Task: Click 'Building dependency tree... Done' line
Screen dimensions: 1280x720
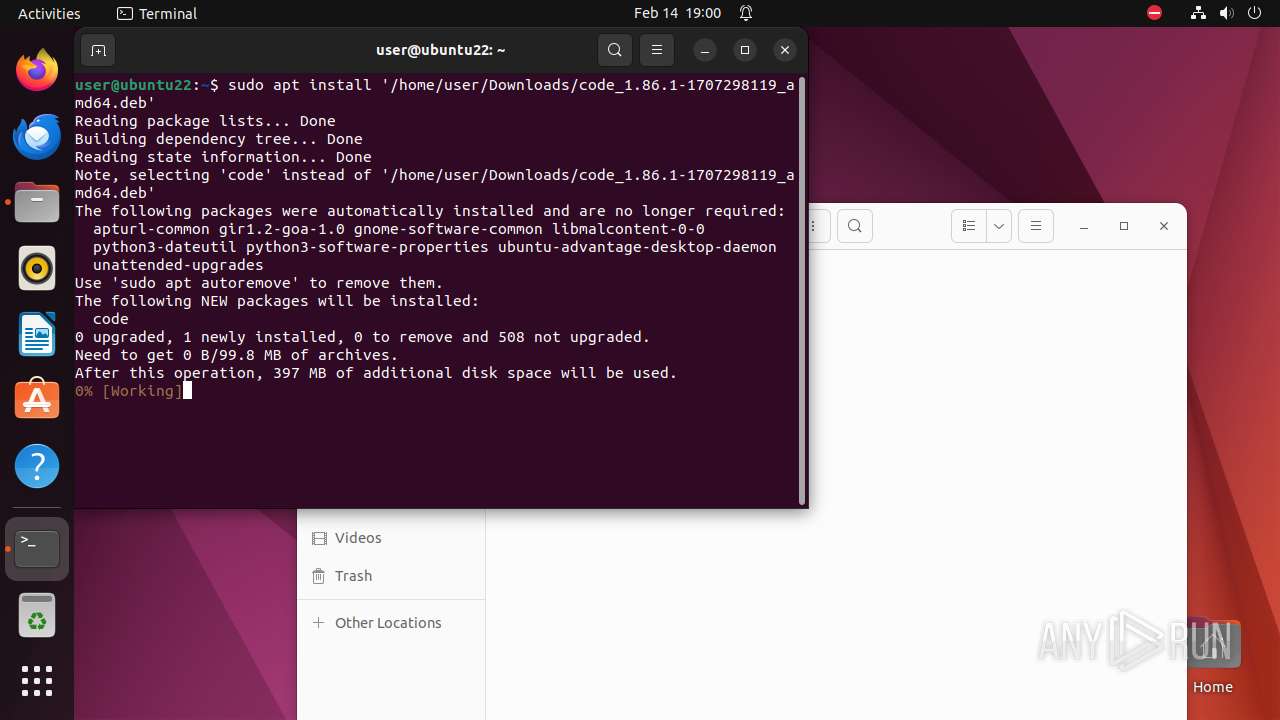Action: (219, 139)
